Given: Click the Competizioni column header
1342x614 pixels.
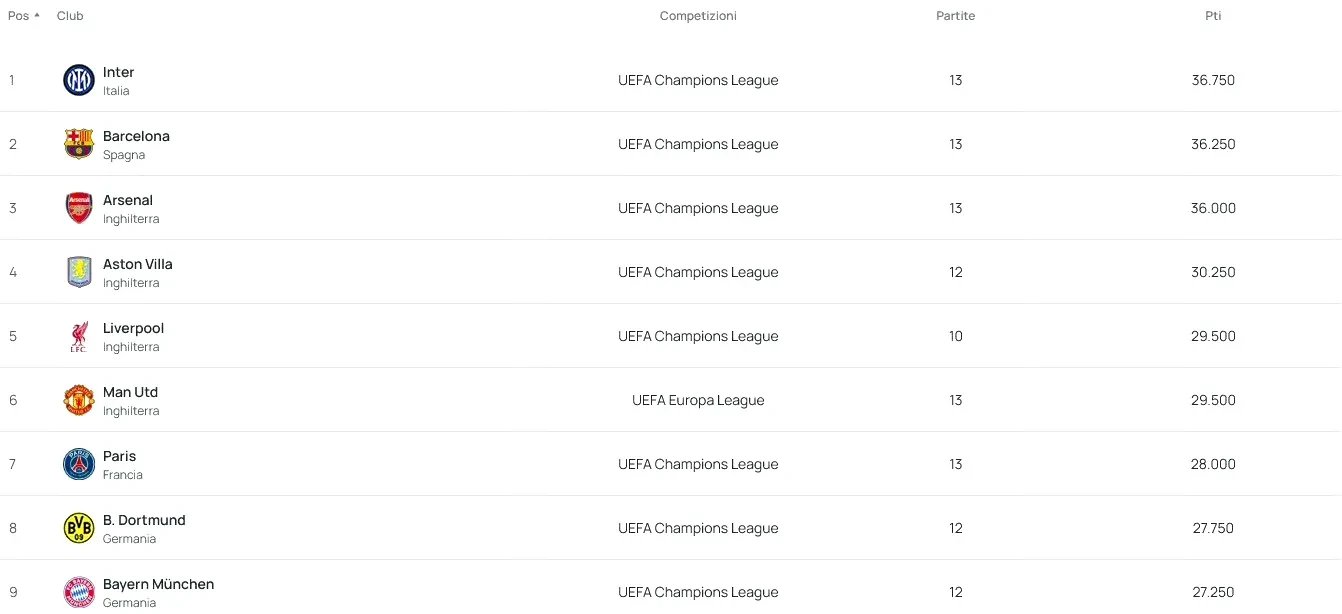Looking at the screenshot, I should [698, 16].
